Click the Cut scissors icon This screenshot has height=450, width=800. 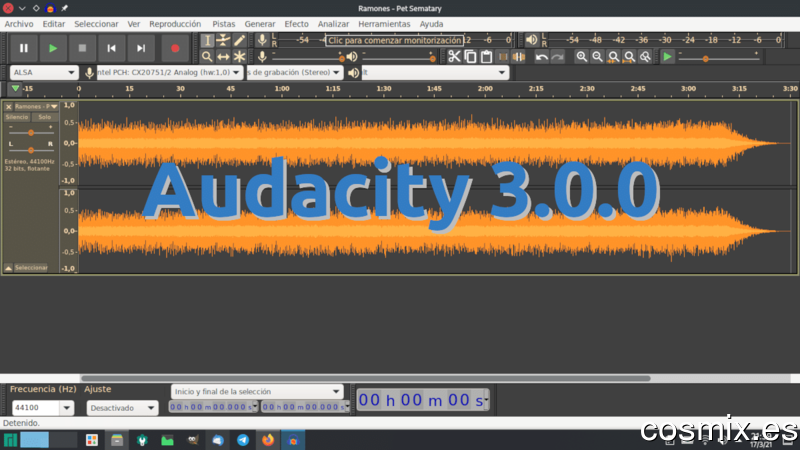(x=454, y=57)
